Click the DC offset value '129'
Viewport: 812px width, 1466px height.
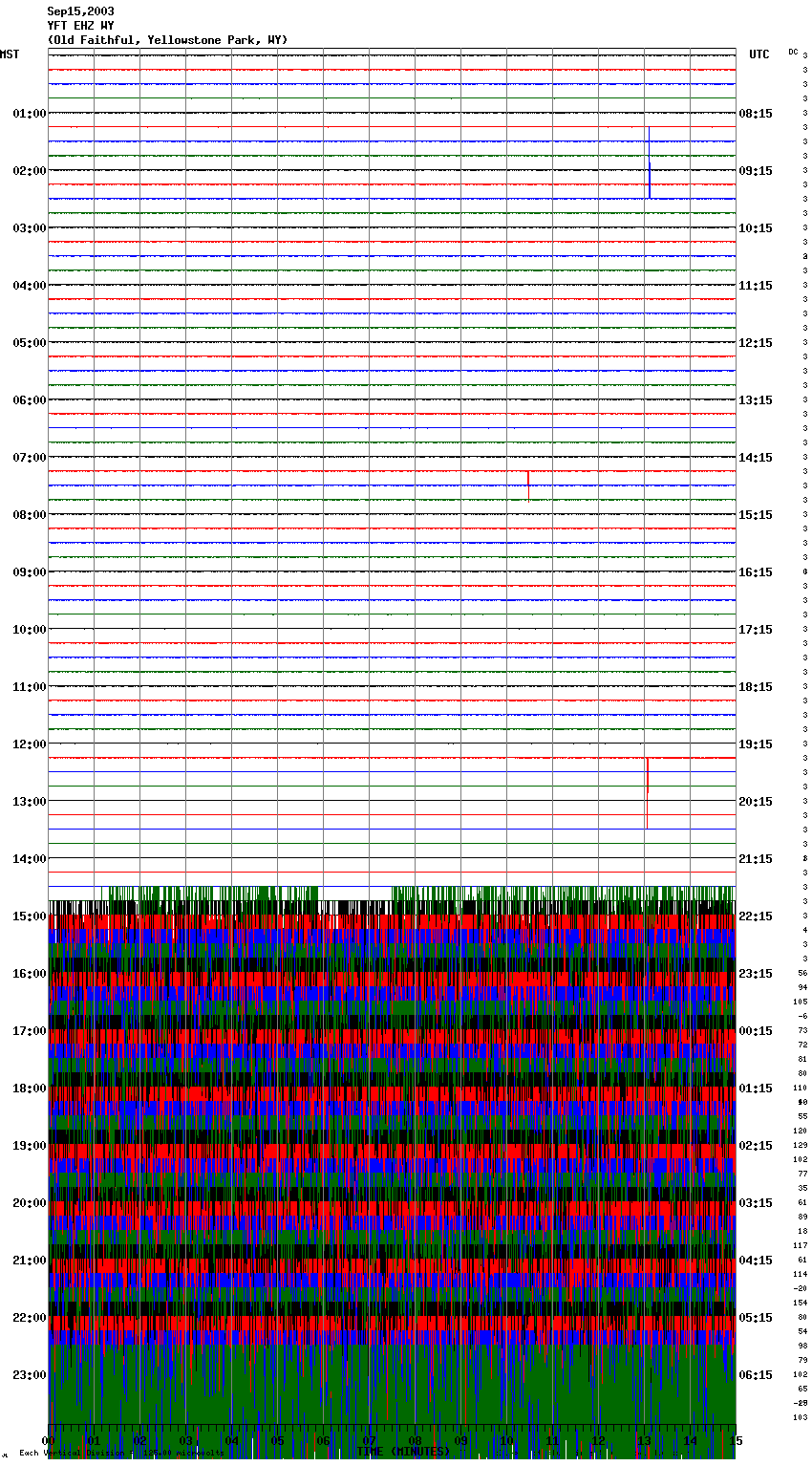coord(801,1145)
